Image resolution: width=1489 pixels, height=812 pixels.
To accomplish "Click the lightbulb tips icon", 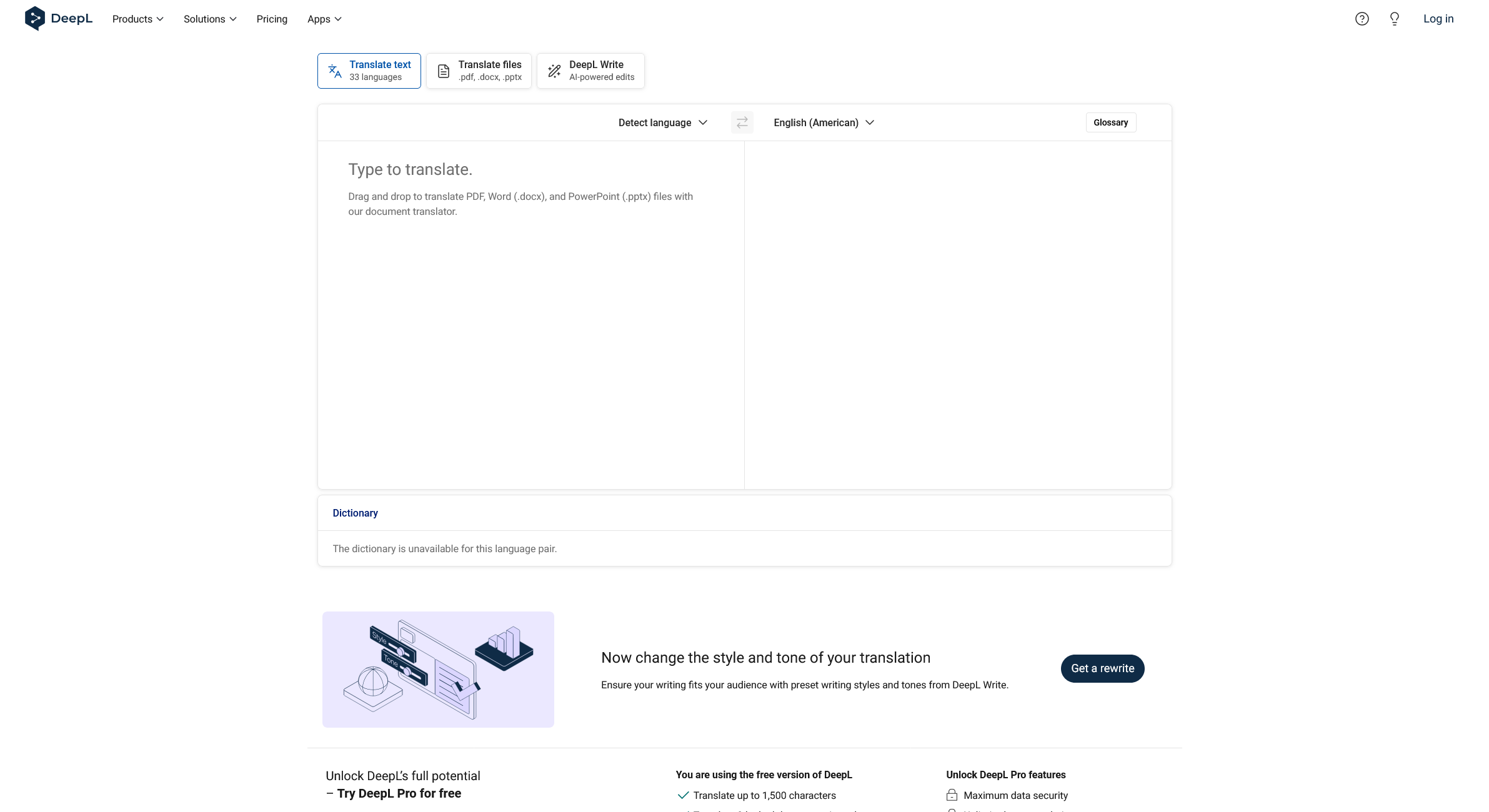I will tap(1395, 19).
